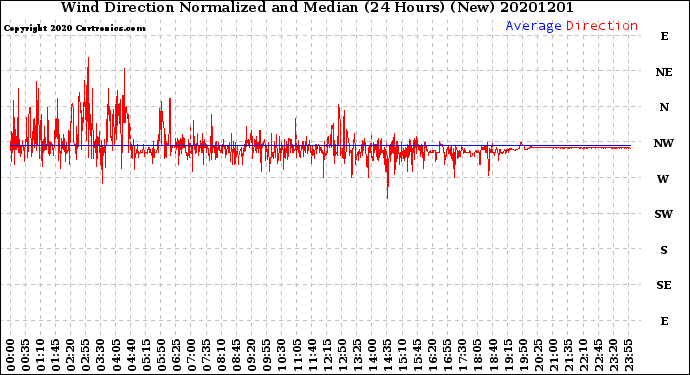Click the '08:45' time label

tap(237, 355)
